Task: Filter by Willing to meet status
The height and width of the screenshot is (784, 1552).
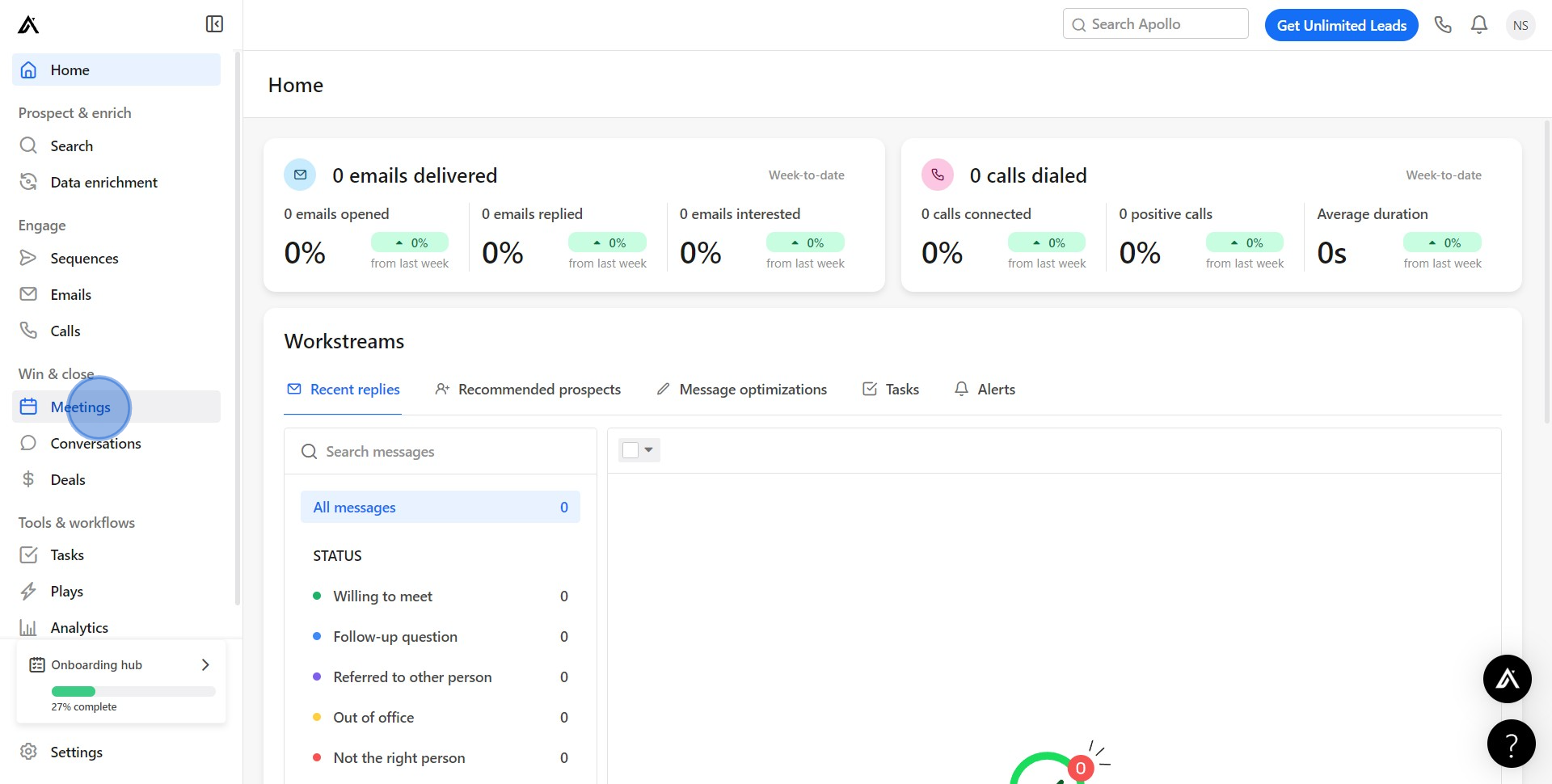Action: pyautogui.click(x=441, y=596)
